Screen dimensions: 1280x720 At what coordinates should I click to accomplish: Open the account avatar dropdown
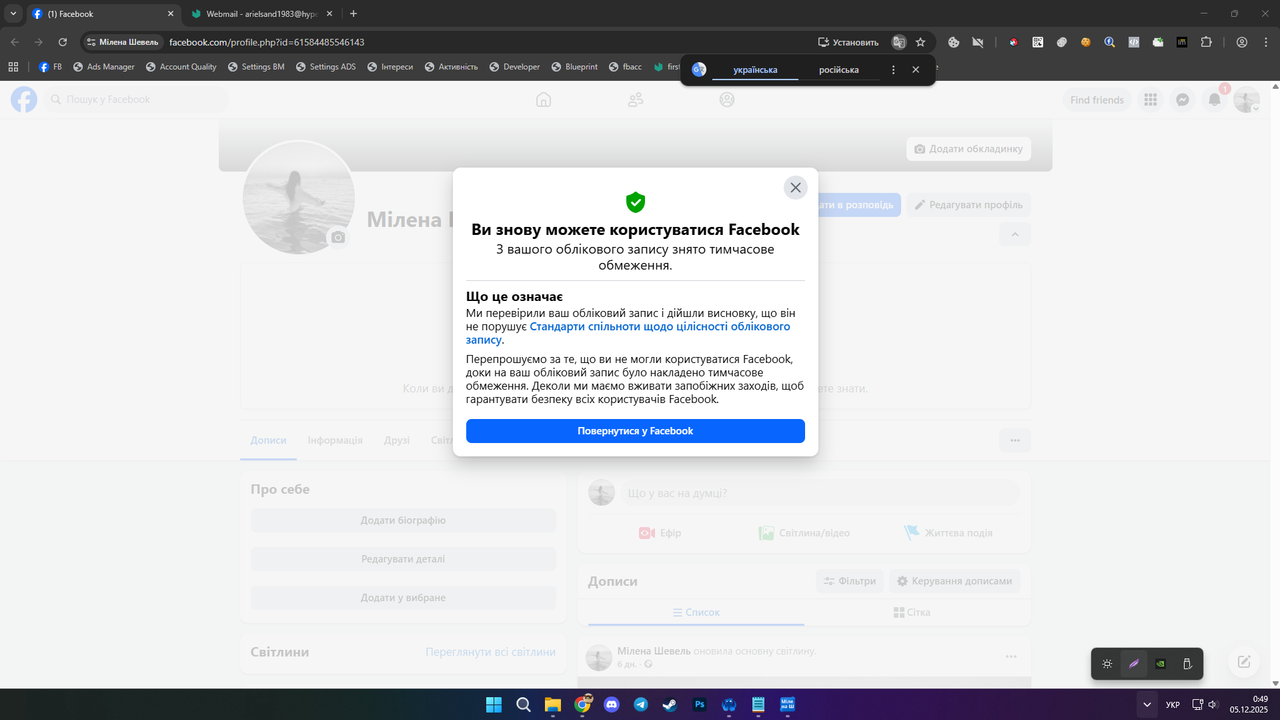(x=1246, y=100)
